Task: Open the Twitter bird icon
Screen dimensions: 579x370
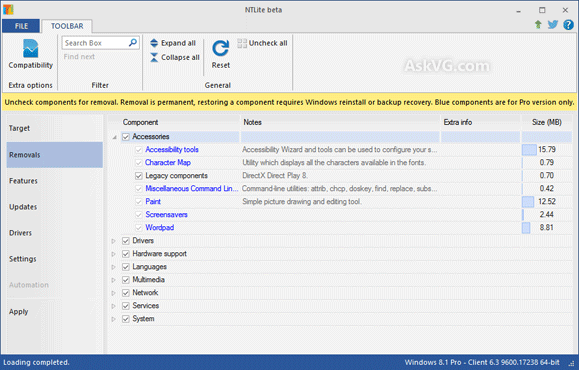Action: [x=552, y=25]
